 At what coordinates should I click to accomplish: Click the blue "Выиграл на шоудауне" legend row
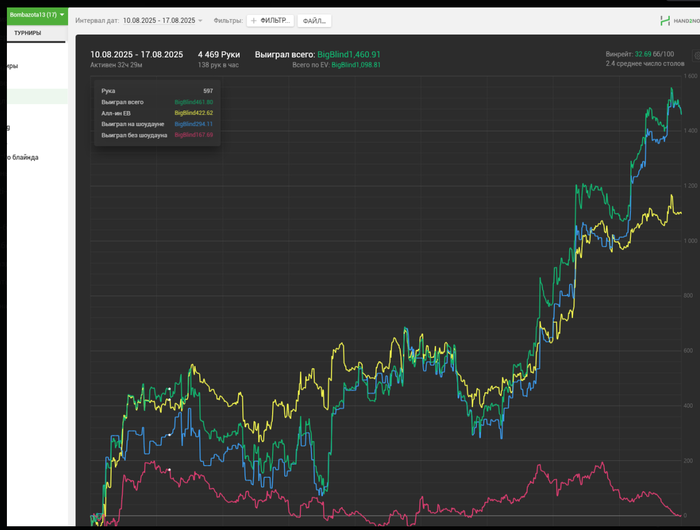(157, 123)
